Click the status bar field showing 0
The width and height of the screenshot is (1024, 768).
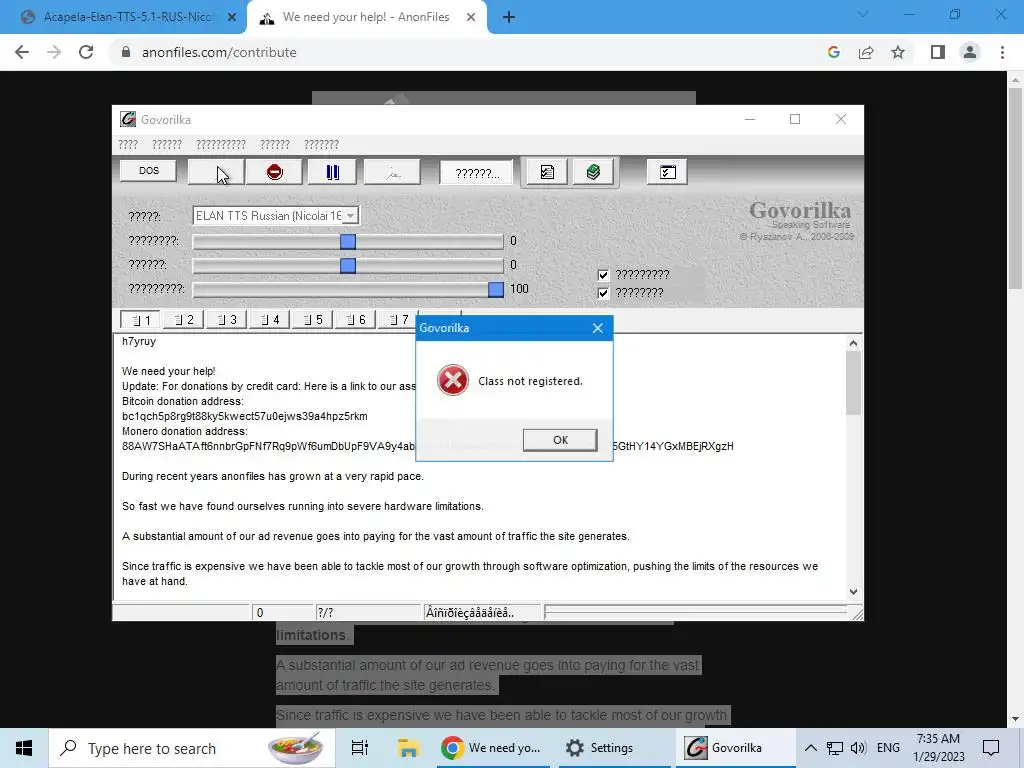click(283, 613)
